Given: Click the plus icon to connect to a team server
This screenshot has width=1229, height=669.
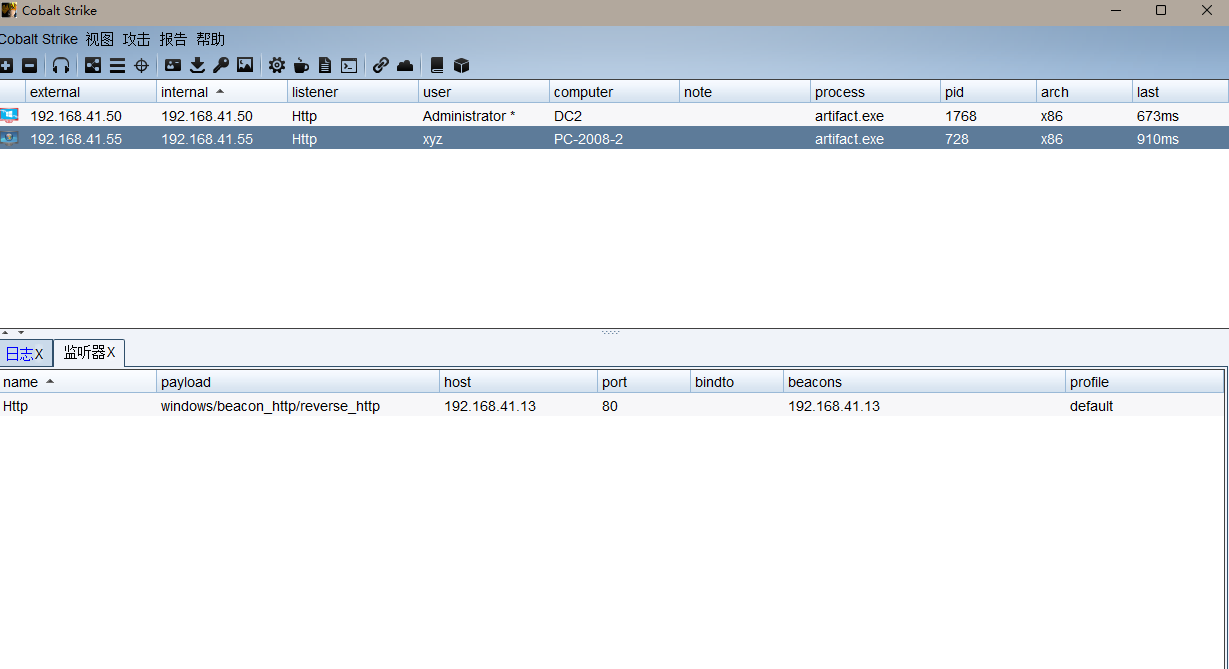Looking at the screenshot, I should click(6, 65).
